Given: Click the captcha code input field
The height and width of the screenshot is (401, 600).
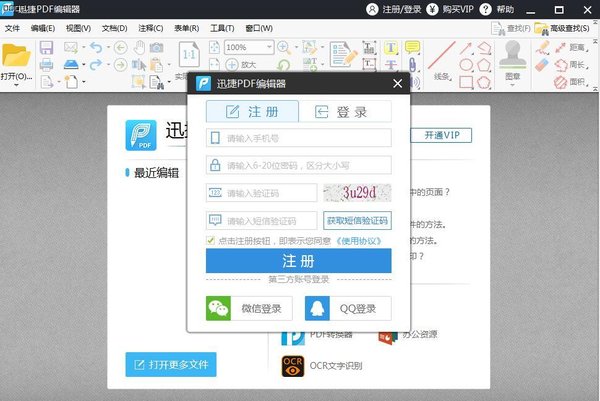Looking at the screenshot, I should 262,193.
